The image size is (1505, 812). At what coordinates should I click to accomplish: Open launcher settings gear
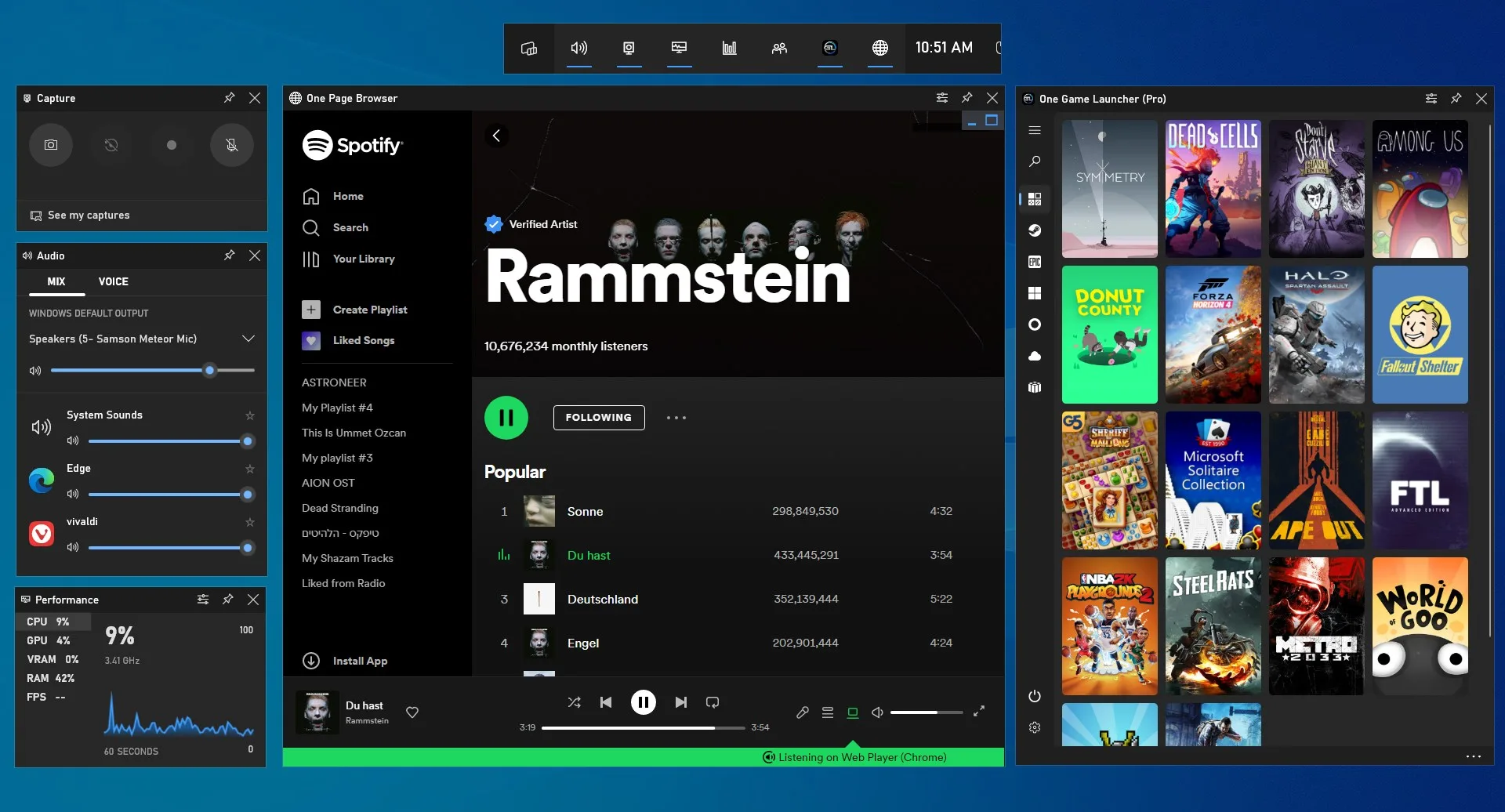(1035, 727)
